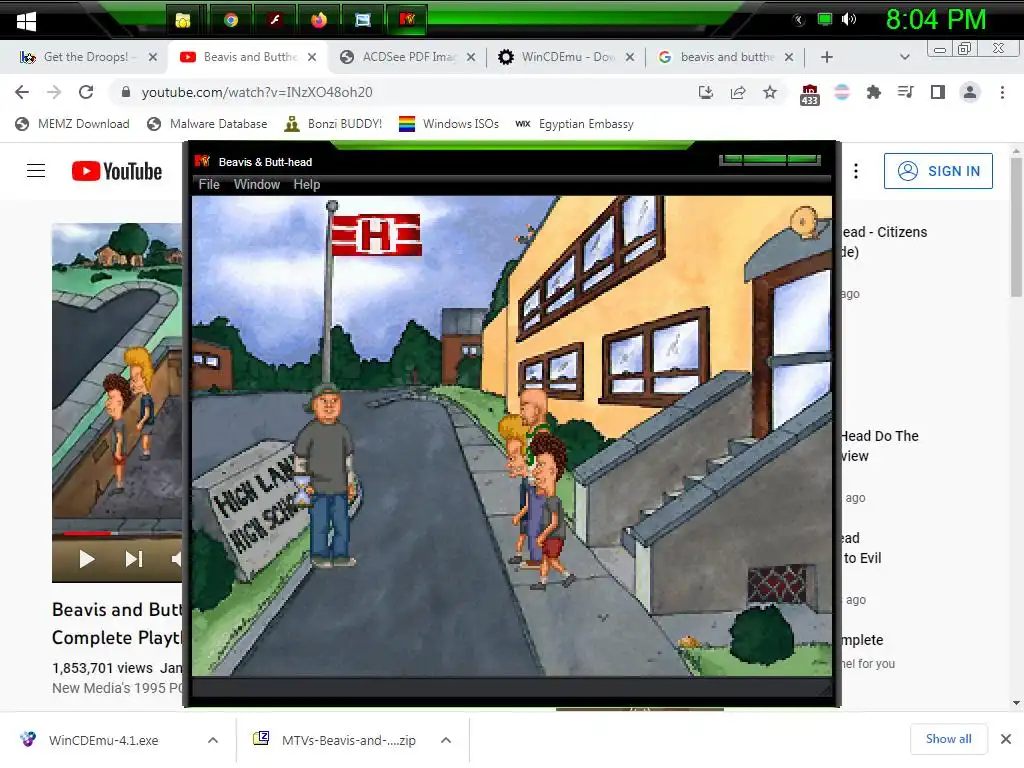Image resolution: width=1024 pixels, height=768 pixels.
Task: Open the Egyptian Embassy bookmark
Action: 574,124
